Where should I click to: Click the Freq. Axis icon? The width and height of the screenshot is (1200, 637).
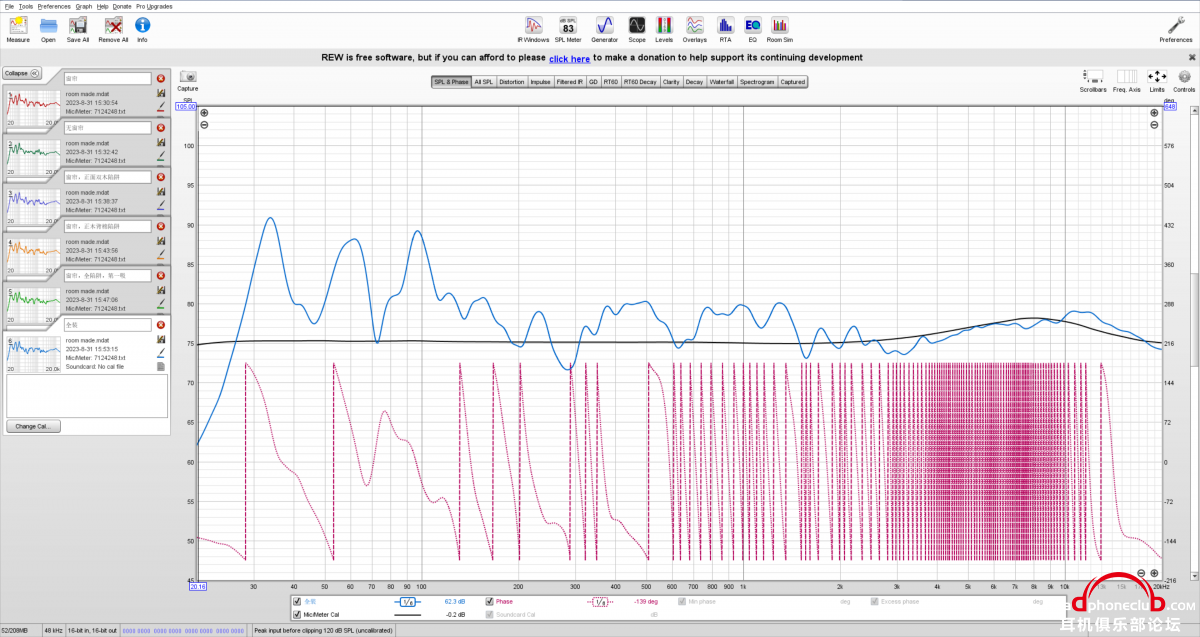(x=1127, y=76)
